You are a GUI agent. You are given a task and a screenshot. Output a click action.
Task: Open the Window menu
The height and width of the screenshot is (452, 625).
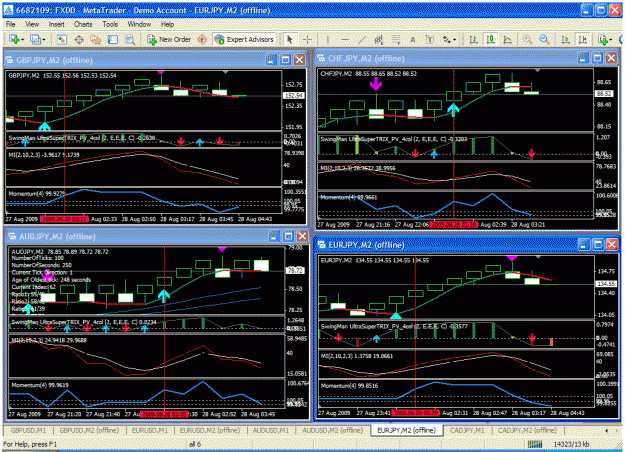(x=139, y=24)
